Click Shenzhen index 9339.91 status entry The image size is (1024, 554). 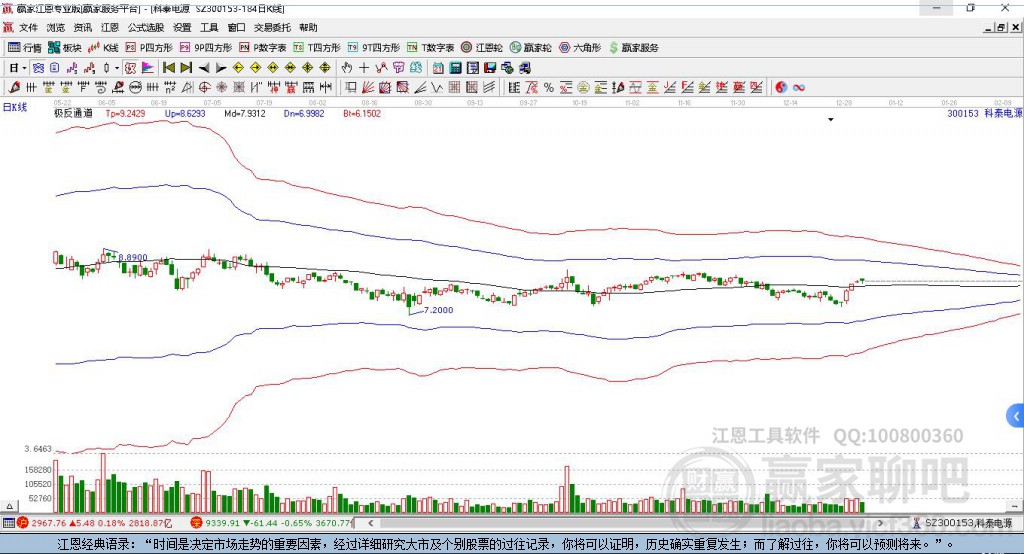coord(272,523)
